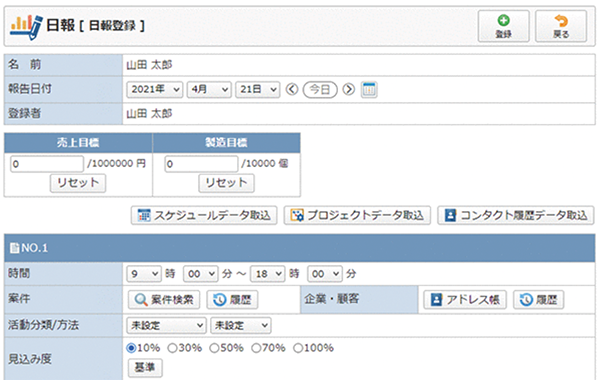The width and height of the screenshot is (600, 380).
Task: Click the 製造目標 column header
Action: pyautogui.click(x=227, y=143)
